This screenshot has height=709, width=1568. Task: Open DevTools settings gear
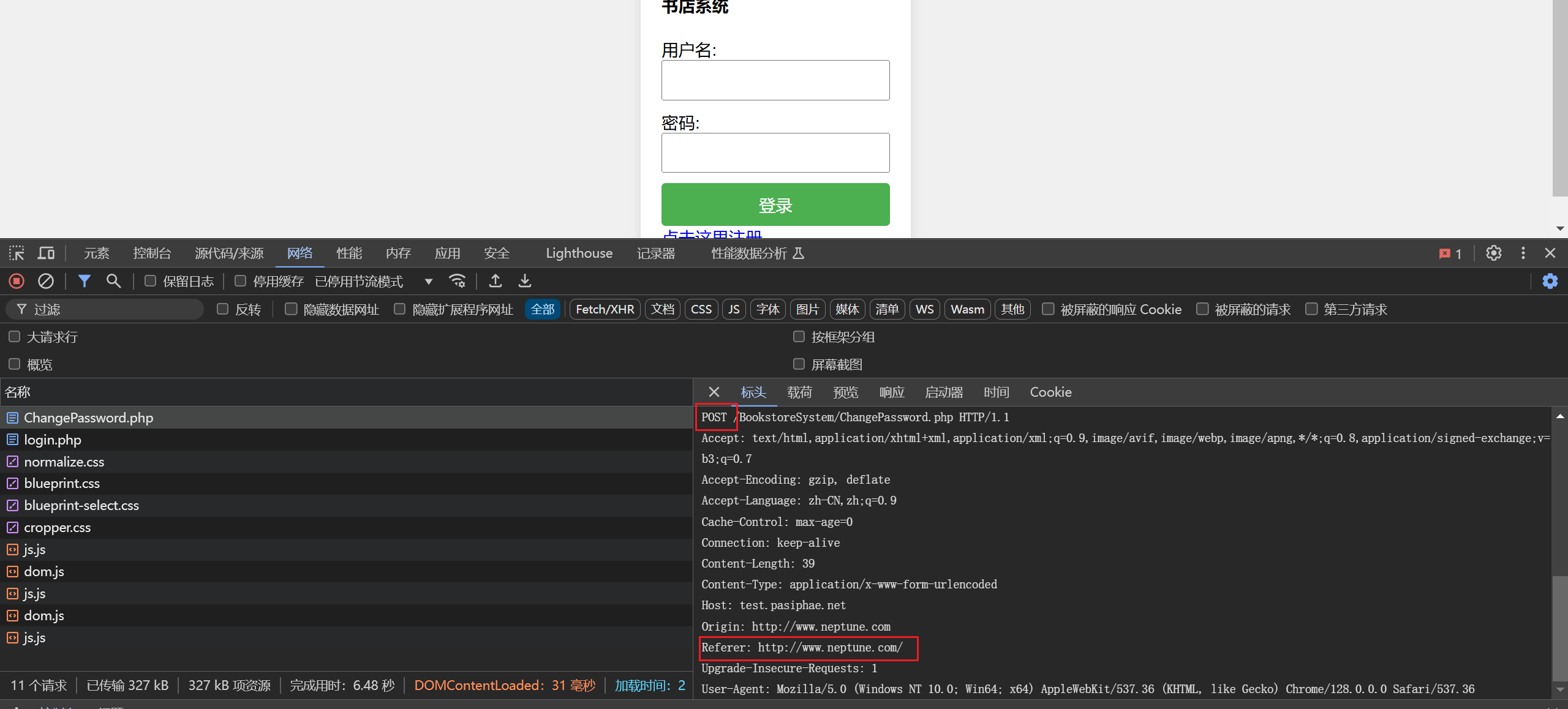(x=1494, y=253)
